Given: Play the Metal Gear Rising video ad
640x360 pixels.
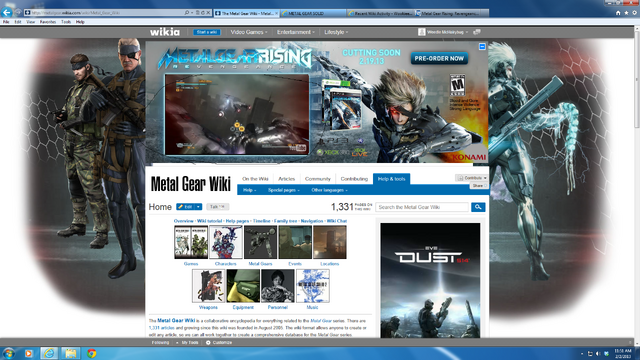Looking at the screenshot, I should pyautogui.click(x=237, y=114).
